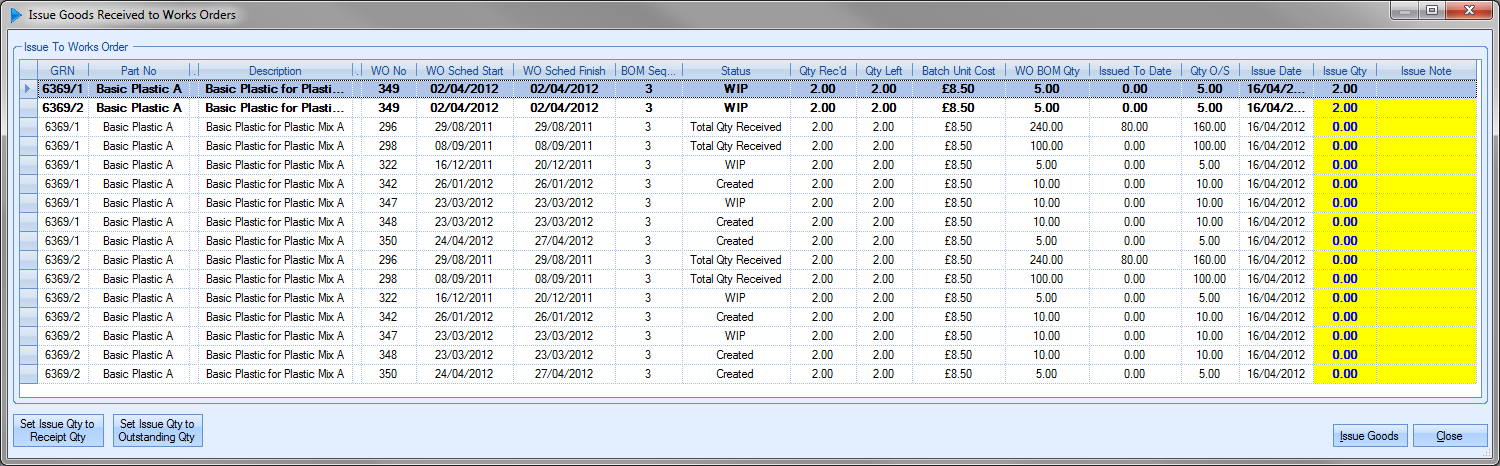
Task: Edit Issue Qty for GRN 6369/1 WO 296
Action: 1344,127
